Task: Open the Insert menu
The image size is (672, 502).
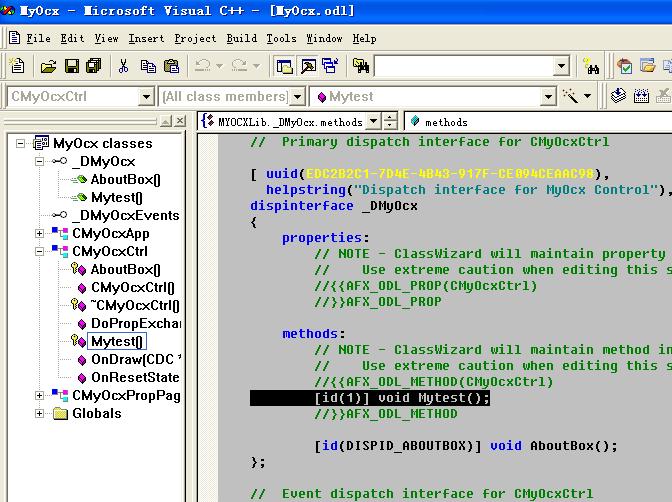Action: [146, 38]
